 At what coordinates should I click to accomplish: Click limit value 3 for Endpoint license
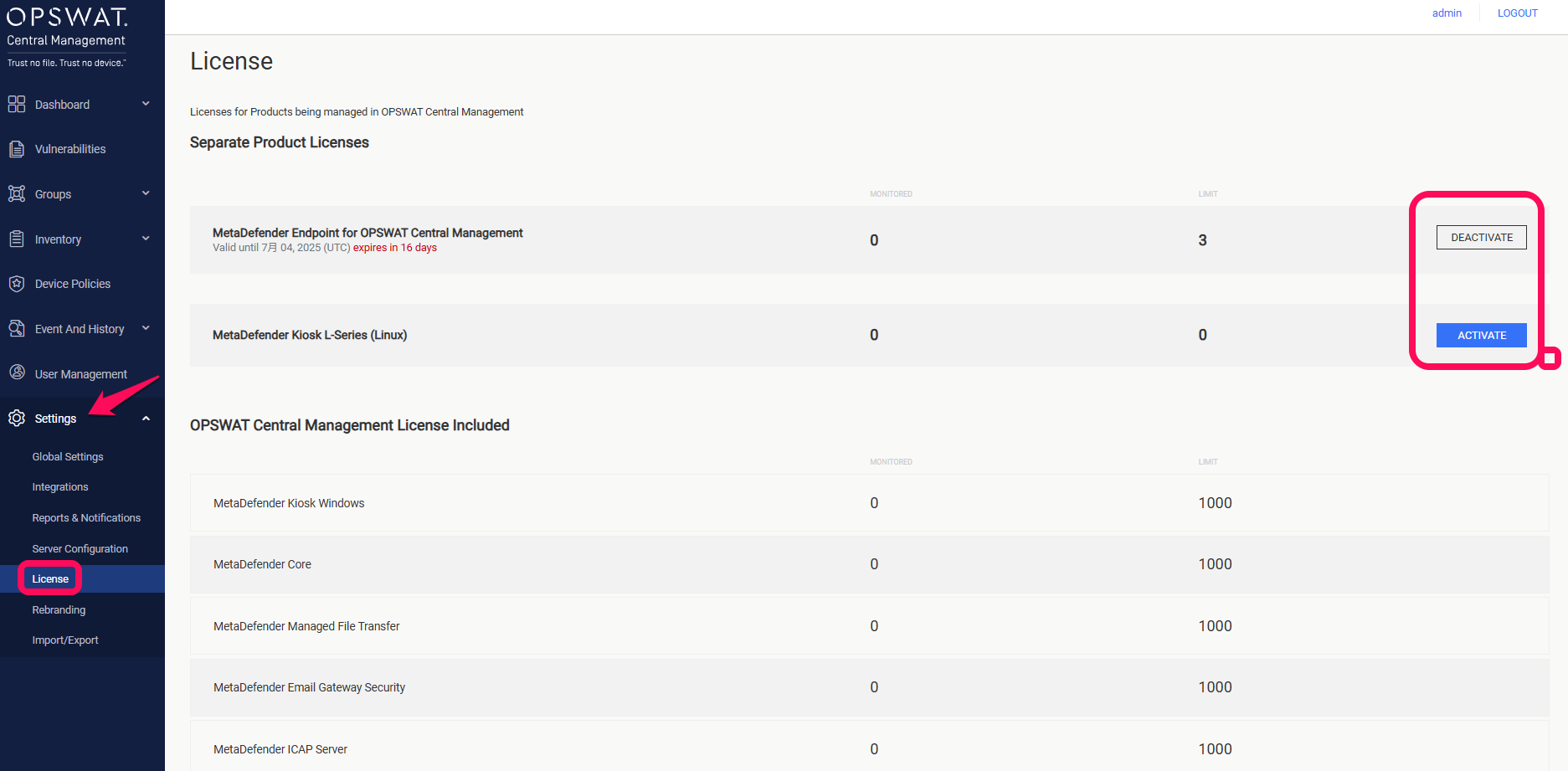[1202, 240]
